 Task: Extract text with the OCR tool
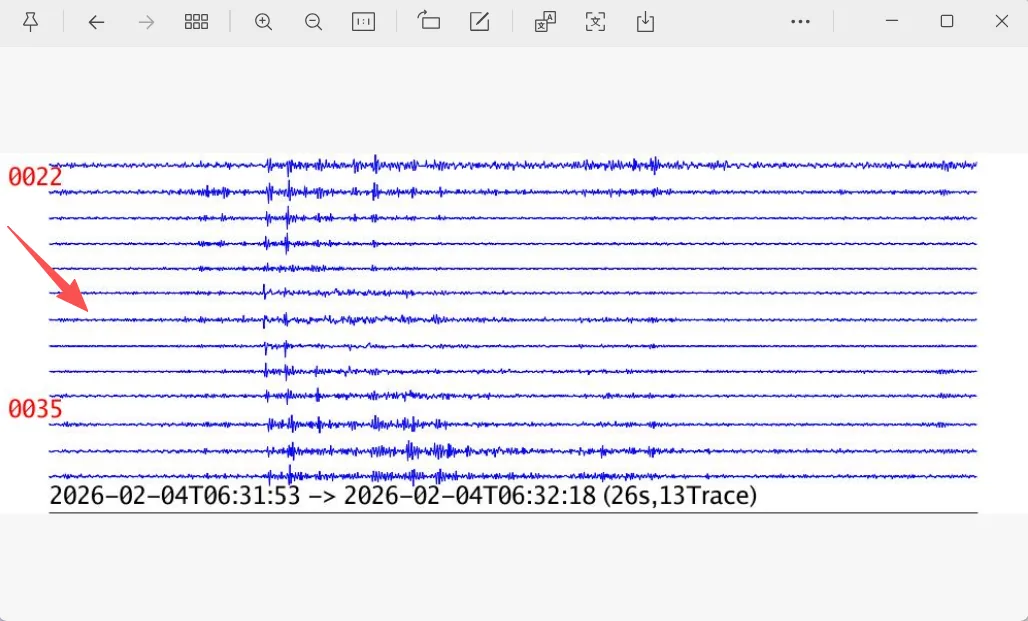click(x=595, y=22)
